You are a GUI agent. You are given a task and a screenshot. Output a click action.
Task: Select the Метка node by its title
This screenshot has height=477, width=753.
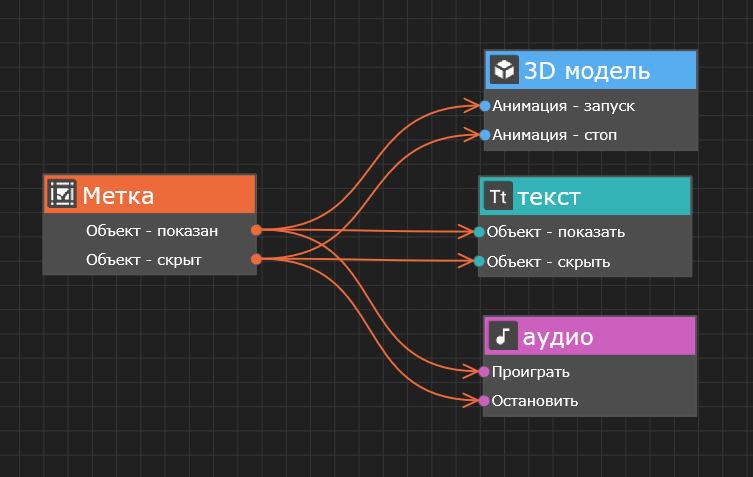118,195
